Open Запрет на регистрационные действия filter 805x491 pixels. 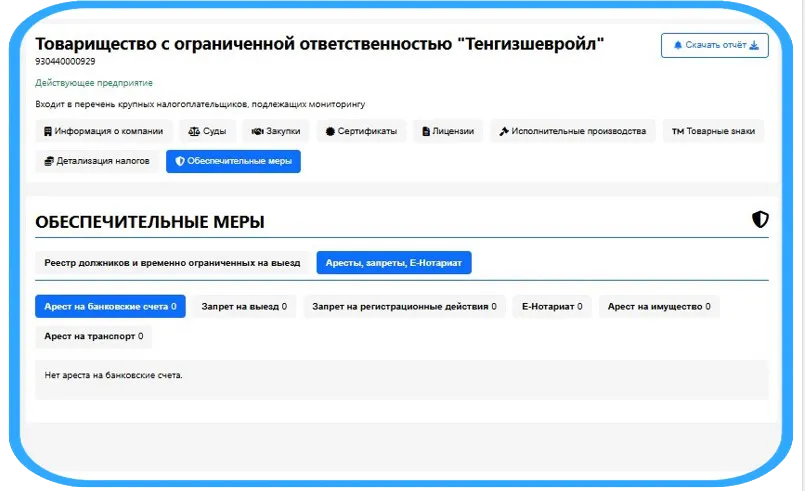[x=404, y=307]
